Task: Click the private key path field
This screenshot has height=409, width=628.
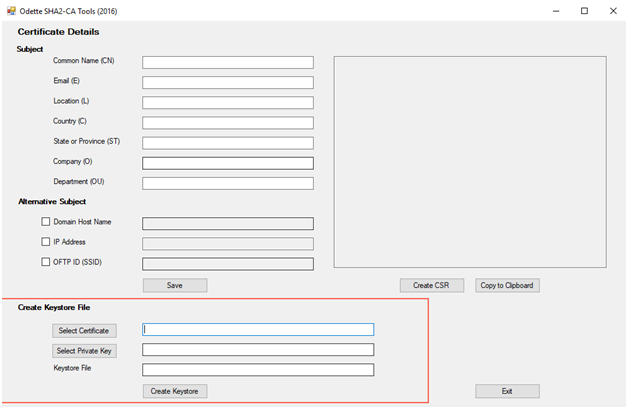Action: click(x=258, y=350)
